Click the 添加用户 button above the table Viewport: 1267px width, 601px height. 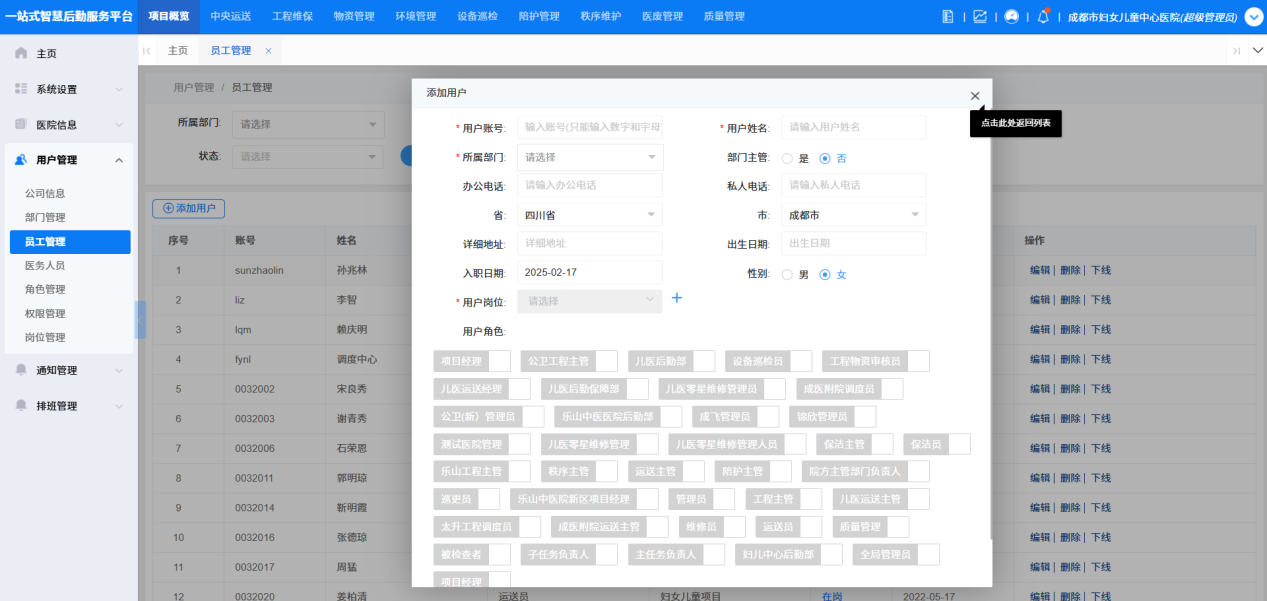(x=188, y=208)
